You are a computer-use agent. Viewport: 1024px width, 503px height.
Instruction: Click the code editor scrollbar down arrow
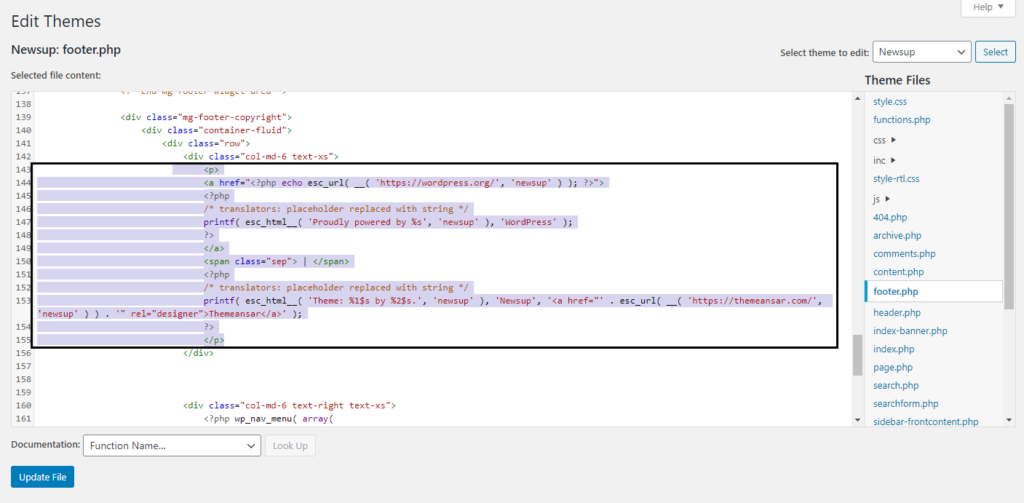(x=857, y=420)
